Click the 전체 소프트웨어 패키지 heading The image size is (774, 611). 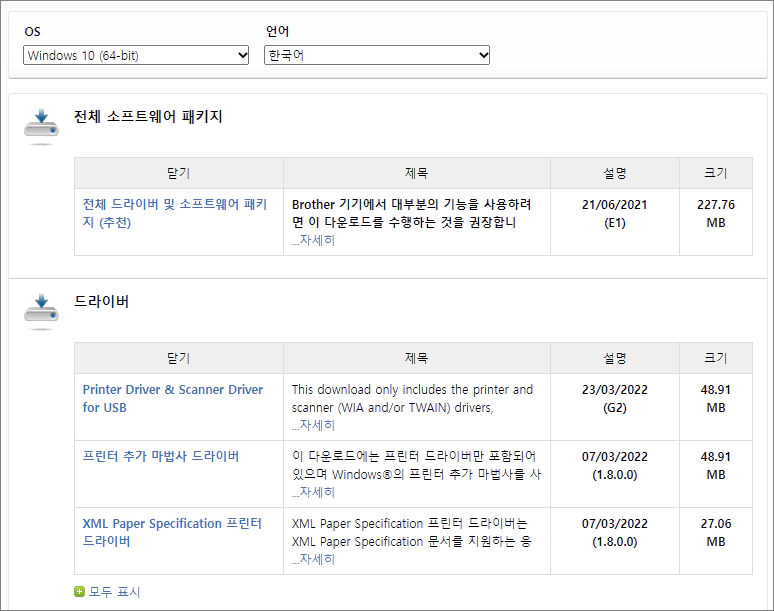pos(148,116)
